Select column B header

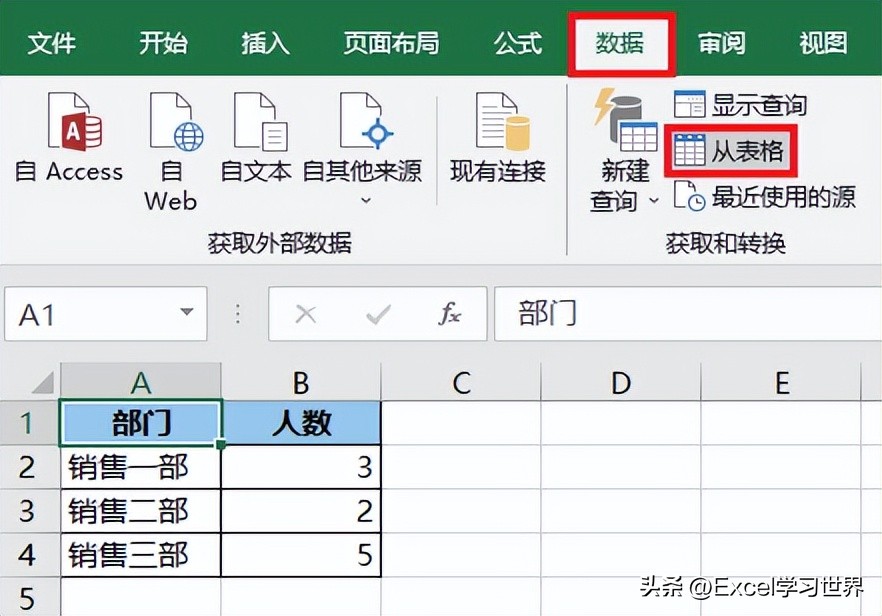[301, 383]
